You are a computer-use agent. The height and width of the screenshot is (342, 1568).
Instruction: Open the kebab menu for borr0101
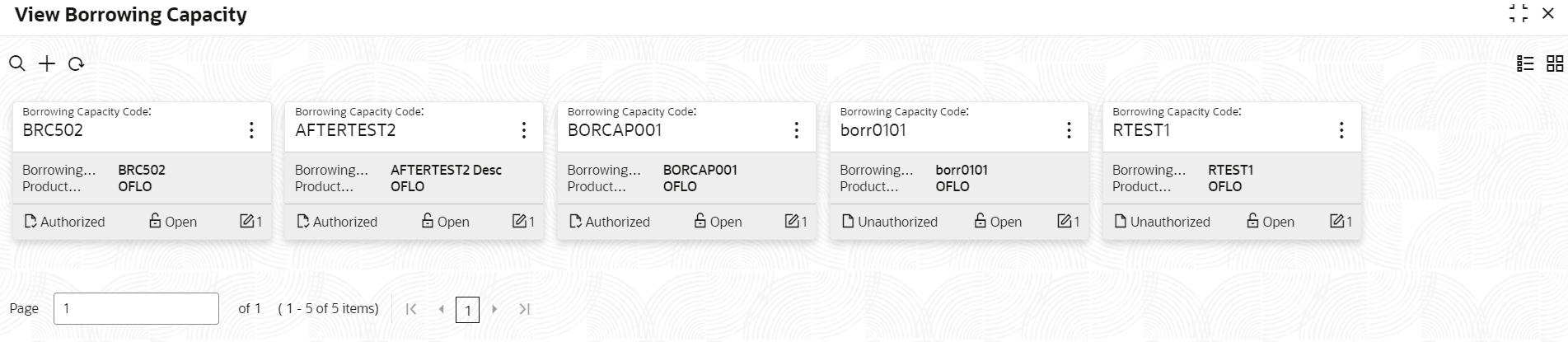[x=1069, y=130]
